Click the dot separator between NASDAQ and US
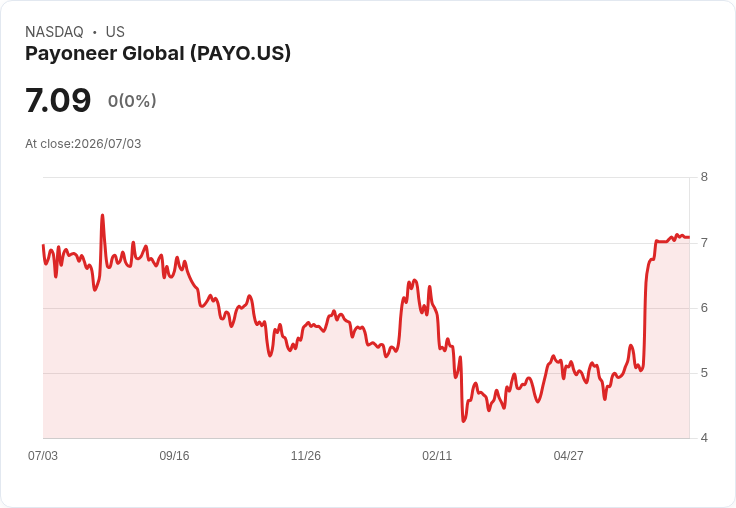Screen dimensions: 736x508 tap(94, 32)
